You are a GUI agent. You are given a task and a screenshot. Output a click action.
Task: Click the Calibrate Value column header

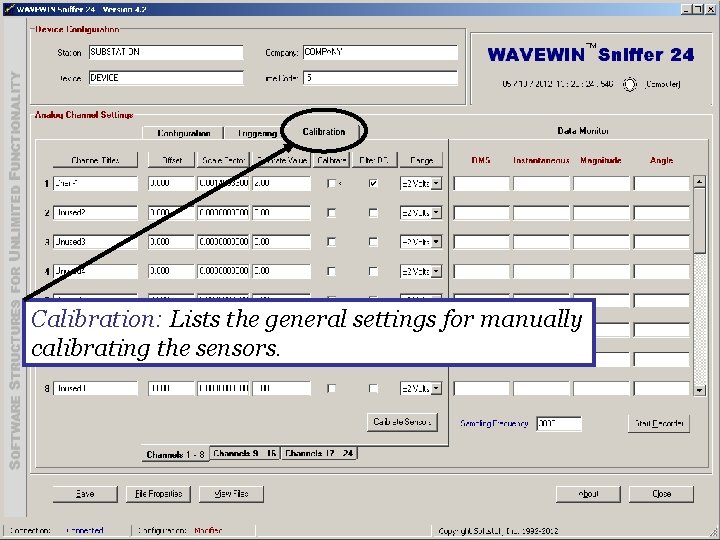281,160
